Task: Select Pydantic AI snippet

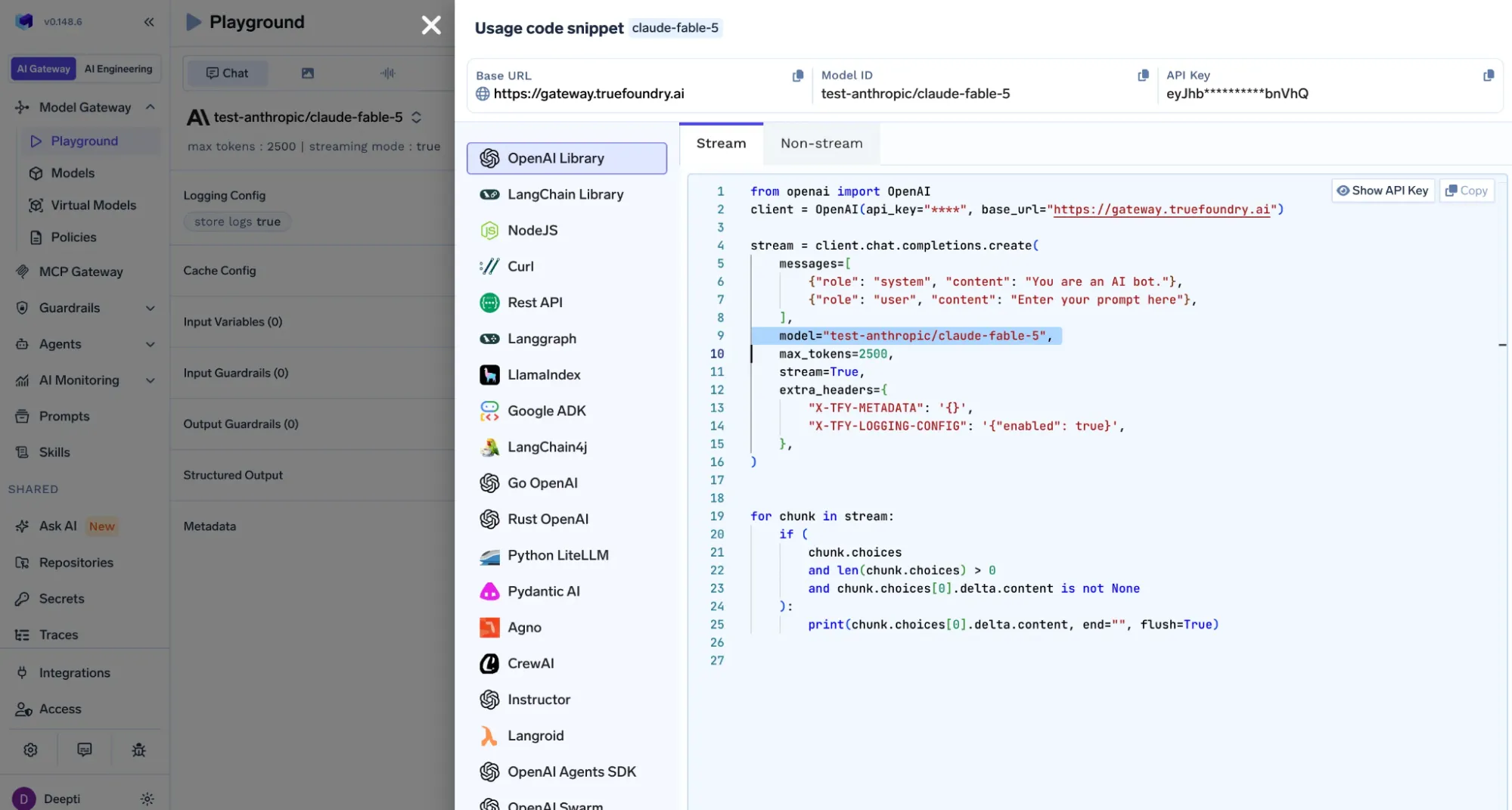Action: [567, 591]
